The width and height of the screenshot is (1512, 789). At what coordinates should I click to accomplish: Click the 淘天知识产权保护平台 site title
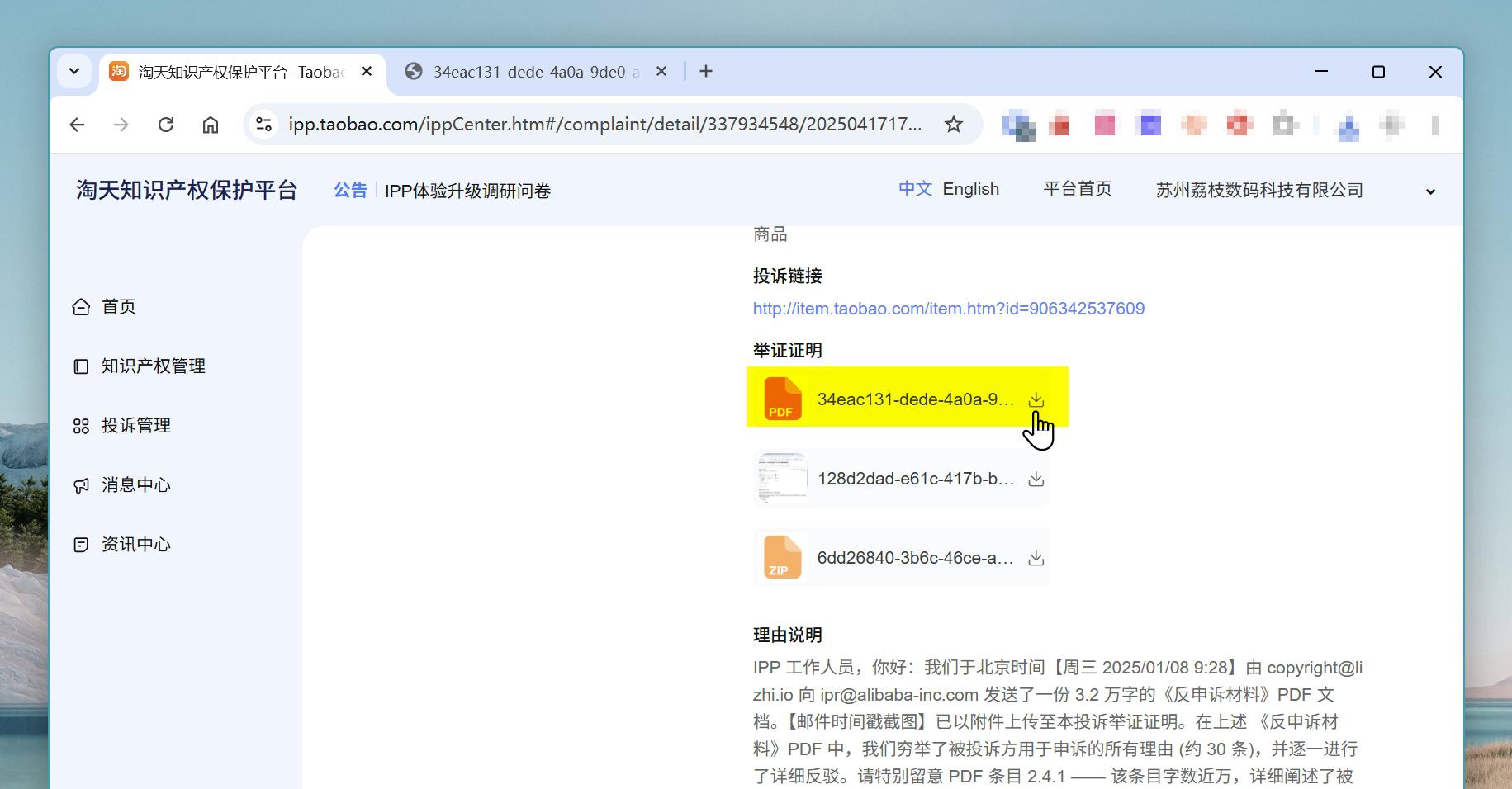[187, 190]
